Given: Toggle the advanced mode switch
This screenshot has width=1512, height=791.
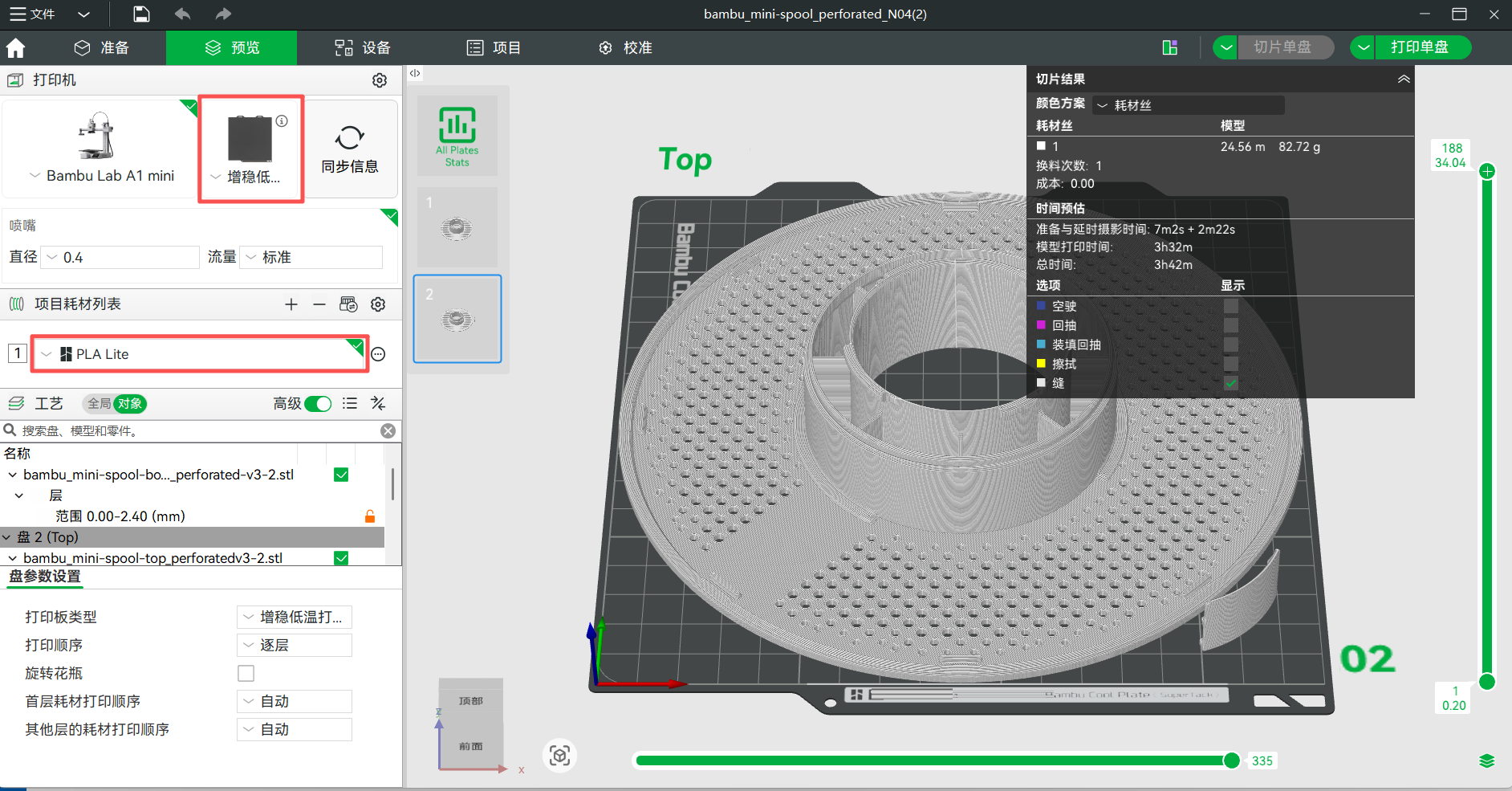Looking at the screenshot, I should click(x=318, y=404).
